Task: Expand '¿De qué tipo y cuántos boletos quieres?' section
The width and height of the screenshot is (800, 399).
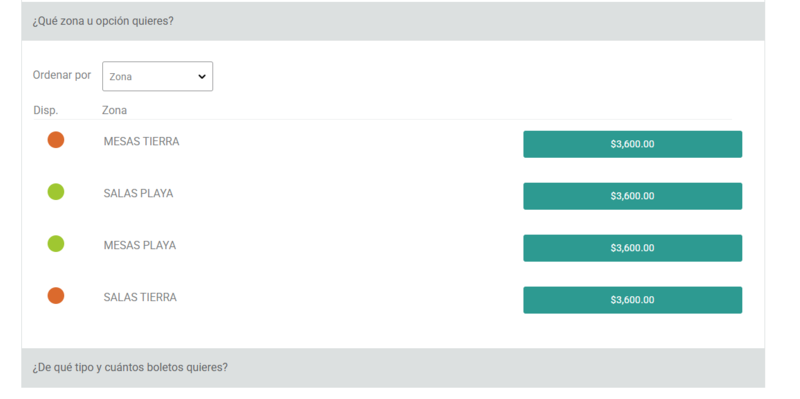Action: click(x=393, y=367)
